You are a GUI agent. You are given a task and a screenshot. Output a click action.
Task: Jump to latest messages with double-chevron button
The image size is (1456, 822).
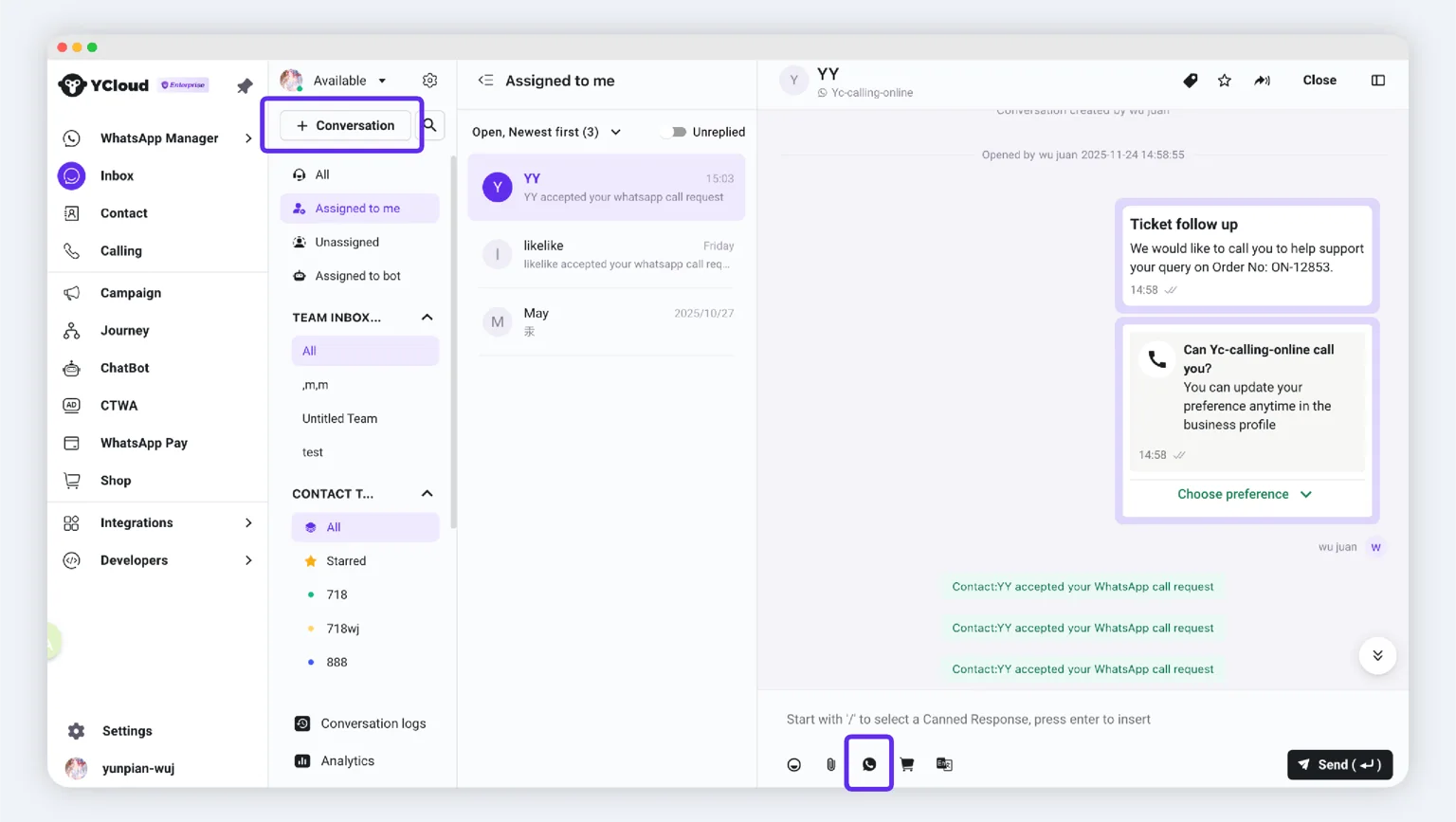click(x=1377, y=655)
